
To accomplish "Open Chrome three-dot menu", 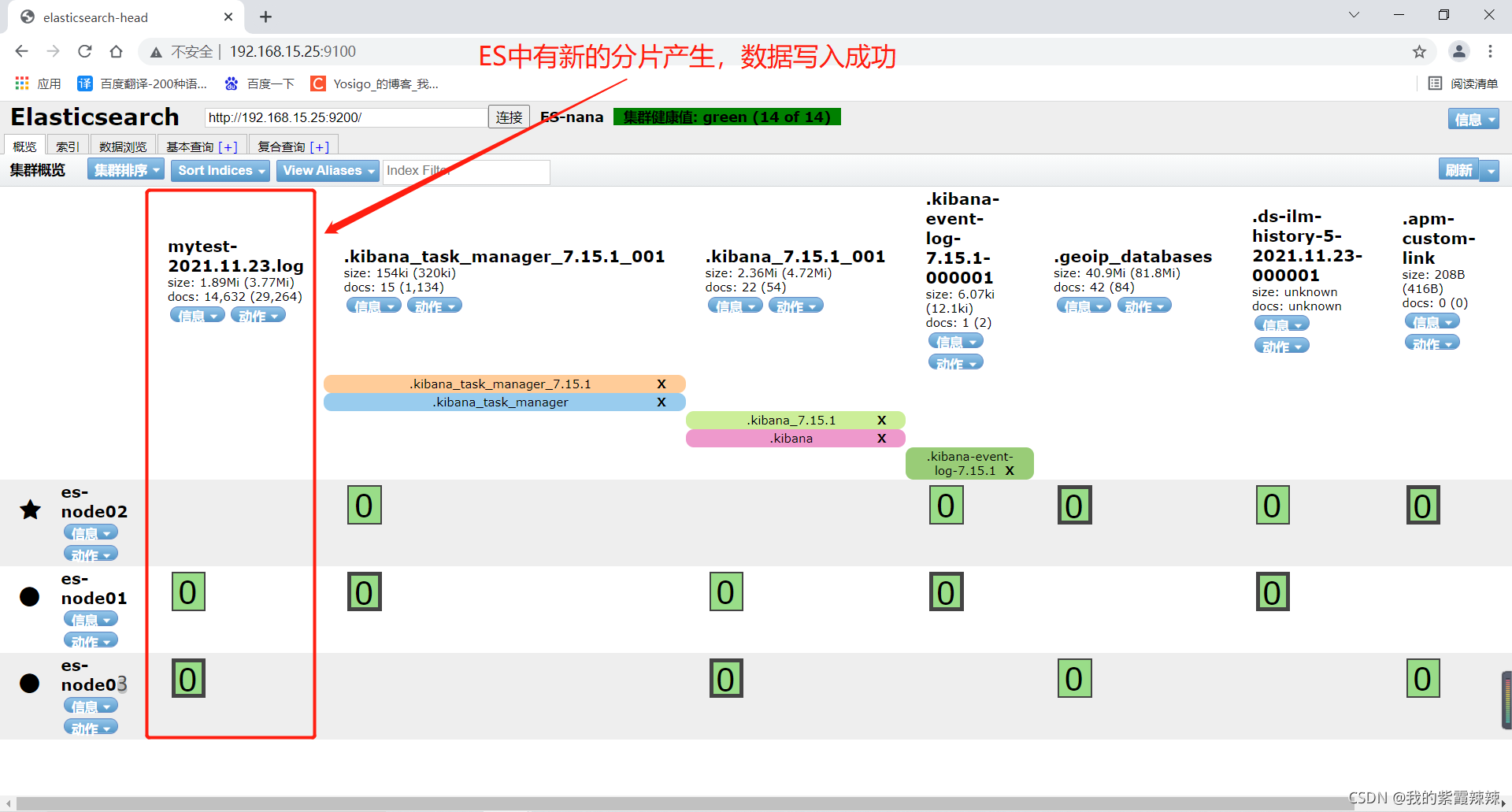I will 1490,51.
